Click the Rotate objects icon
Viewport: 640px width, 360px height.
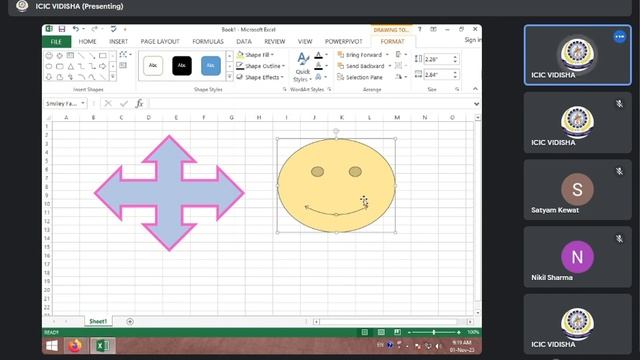point(399,77)
